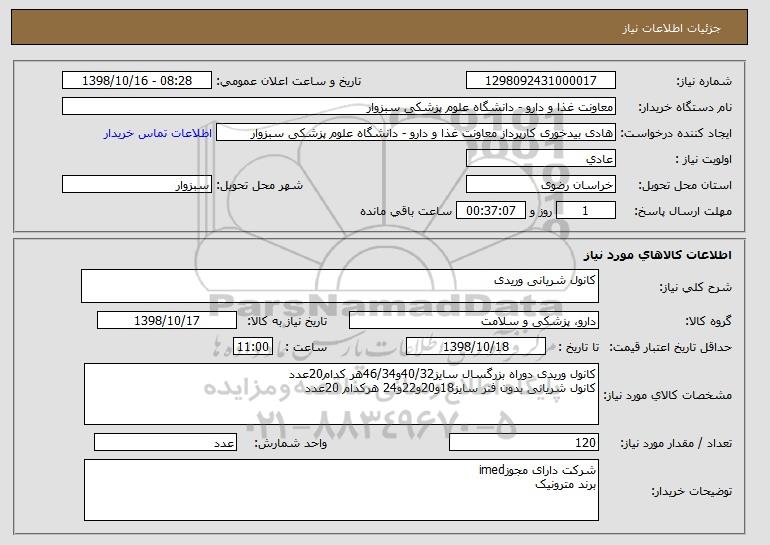Click the ساعت field showing 11:00
Viewport: 770px width, 545px height.
pyautogui.click(x=253, y=347)
